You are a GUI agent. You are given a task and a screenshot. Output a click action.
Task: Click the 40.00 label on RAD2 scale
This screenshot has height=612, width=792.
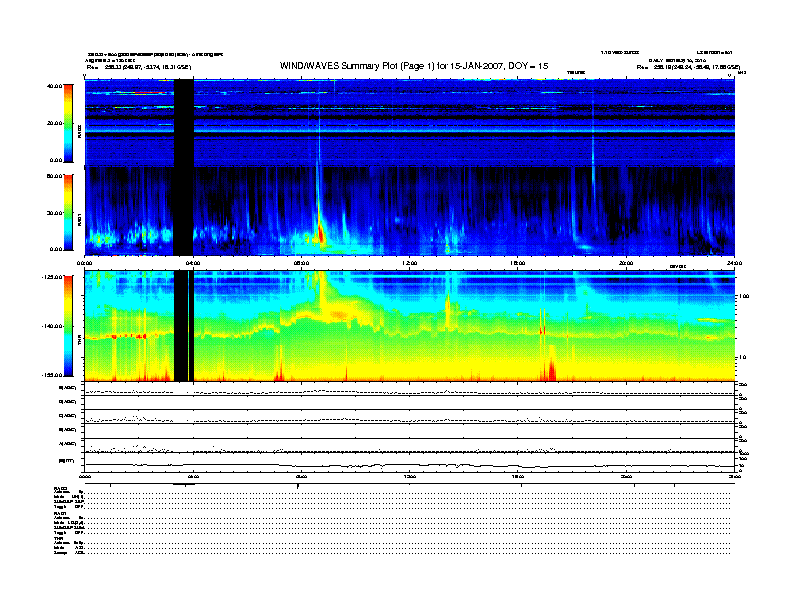coord(55,86)
